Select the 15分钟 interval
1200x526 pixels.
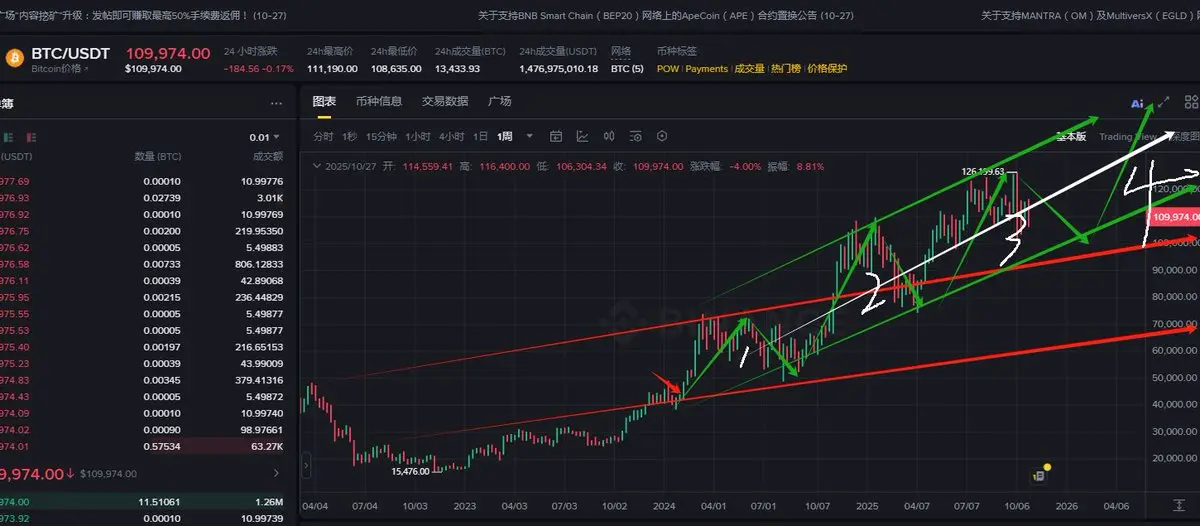click(381, 136)
